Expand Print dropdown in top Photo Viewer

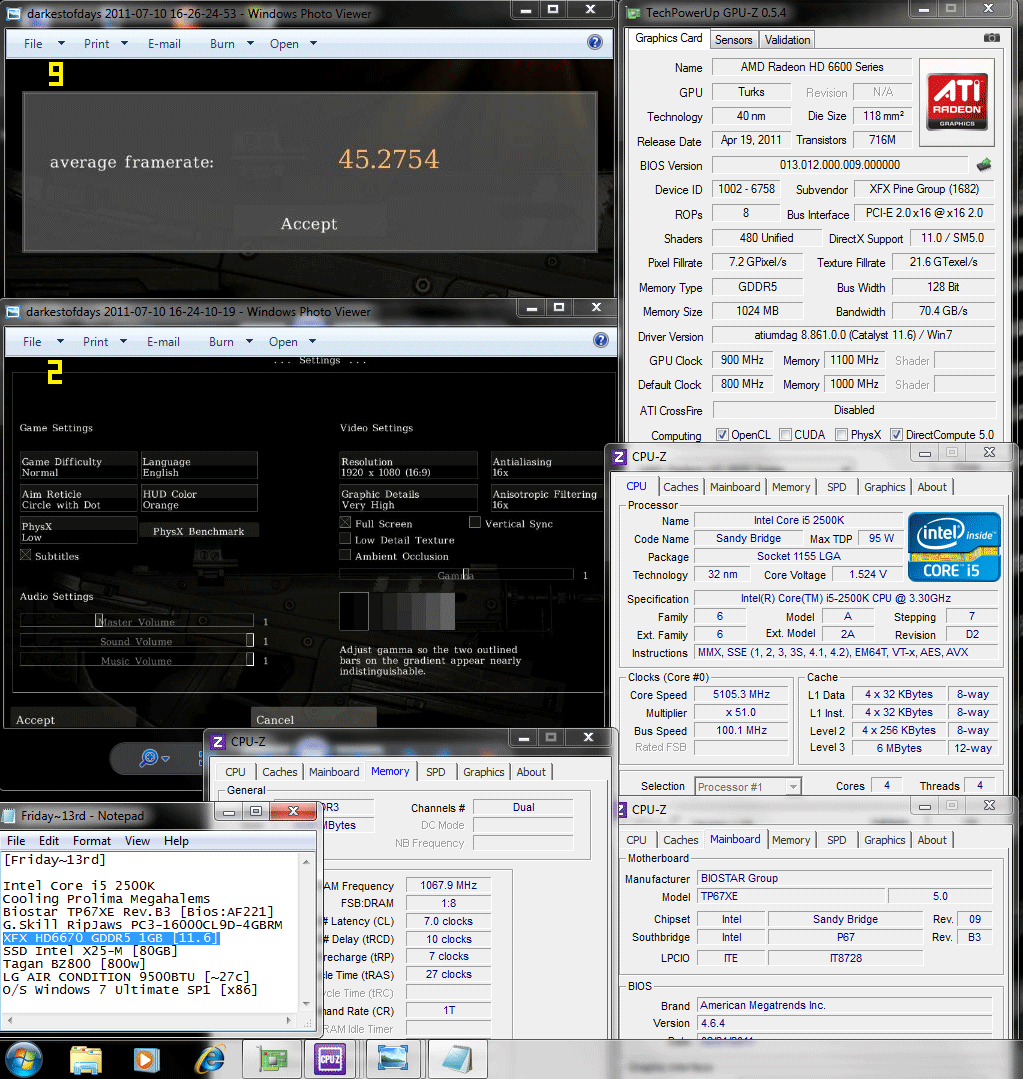click(x=125, y=43)
